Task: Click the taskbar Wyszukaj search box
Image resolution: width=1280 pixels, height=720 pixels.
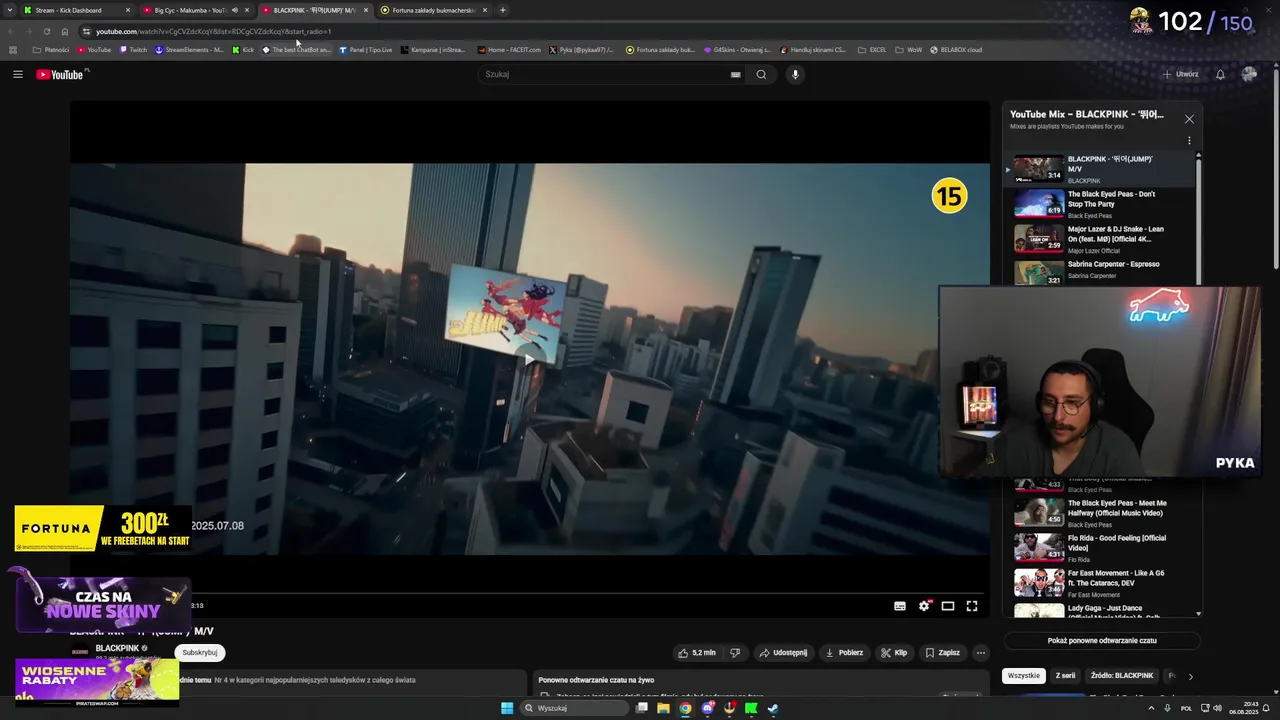Action: pos(573,708)
